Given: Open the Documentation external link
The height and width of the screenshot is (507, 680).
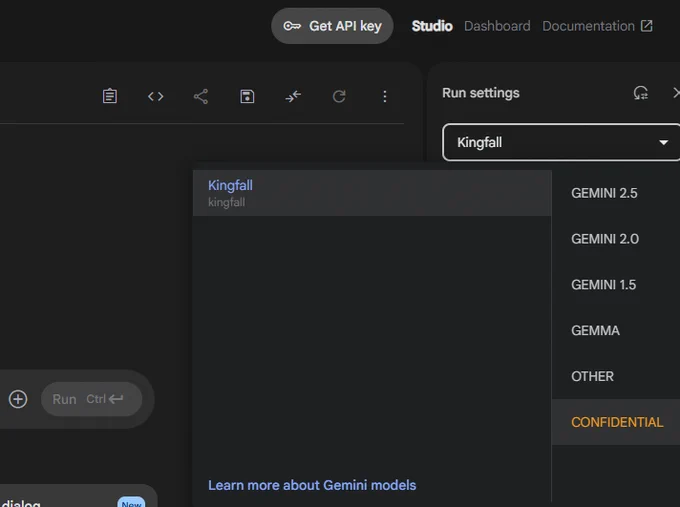Looking at the screenshot, I should pos(597,26).
